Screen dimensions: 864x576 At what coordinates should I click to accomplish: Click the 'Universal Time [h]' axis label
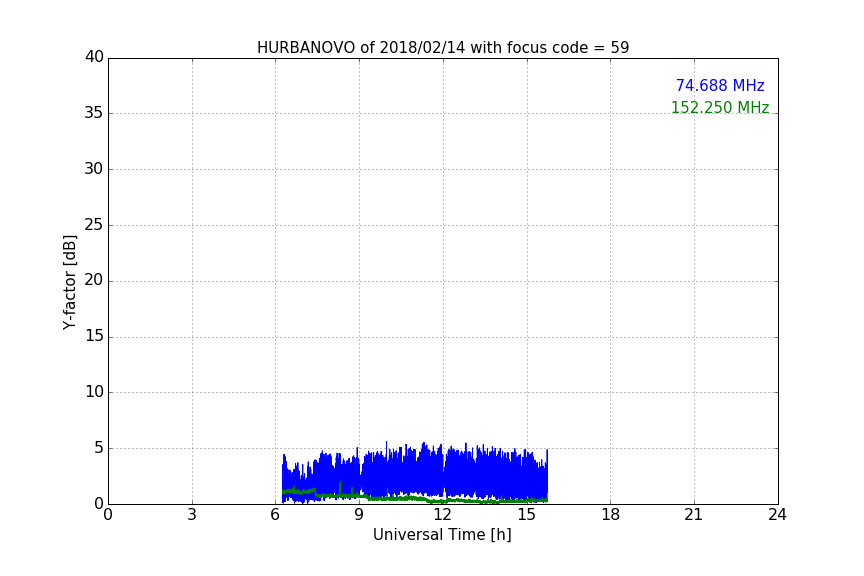(442, 535)
